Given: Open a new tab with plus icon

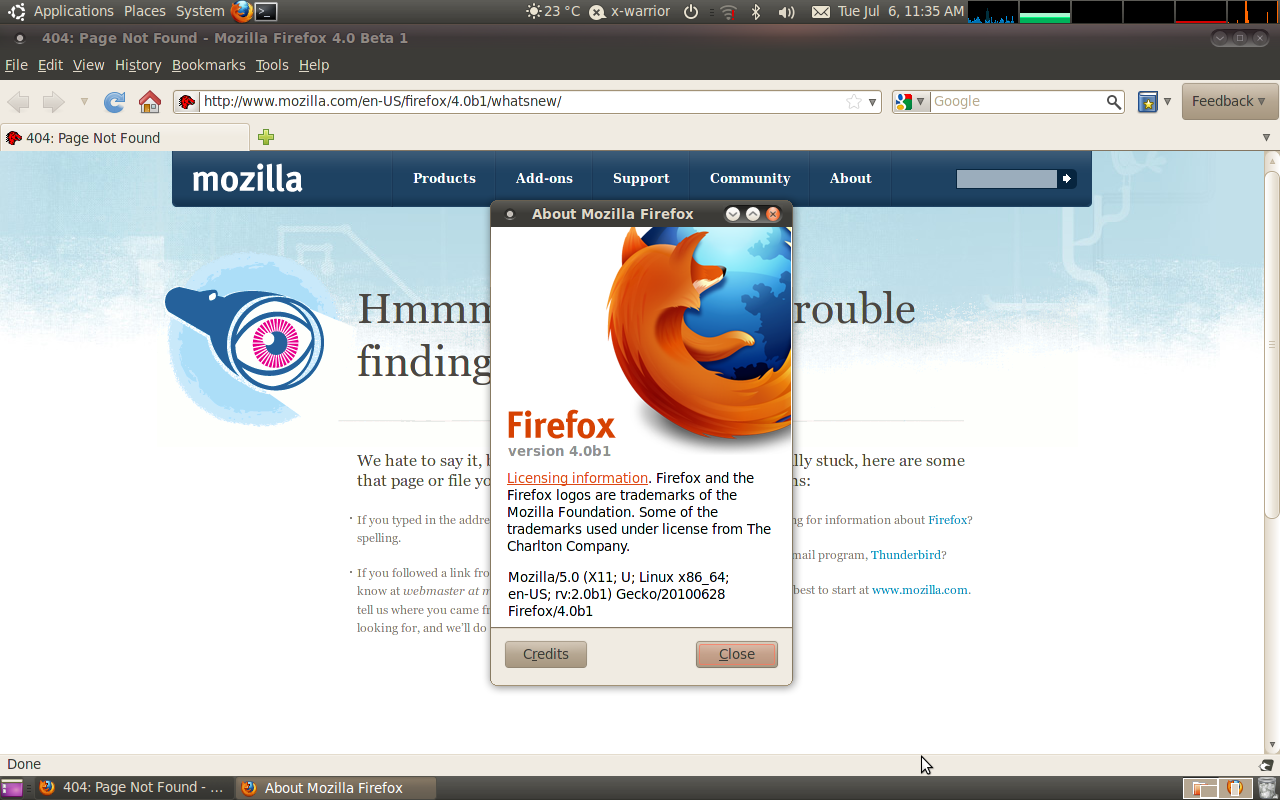Looking at the screenshot, I should [266, 137].
